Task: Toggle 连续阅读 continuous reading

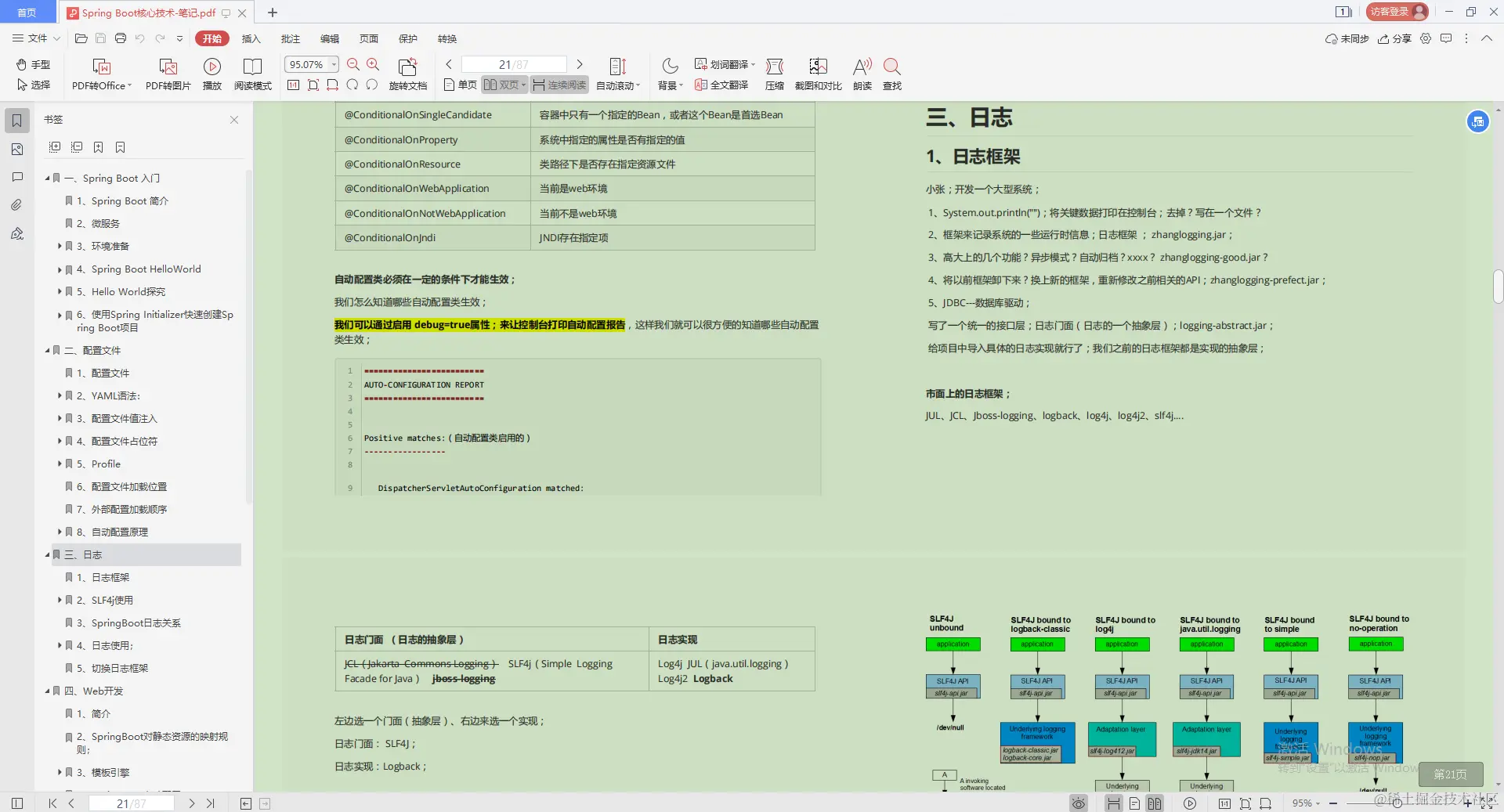Action: [x=559, y=85]
